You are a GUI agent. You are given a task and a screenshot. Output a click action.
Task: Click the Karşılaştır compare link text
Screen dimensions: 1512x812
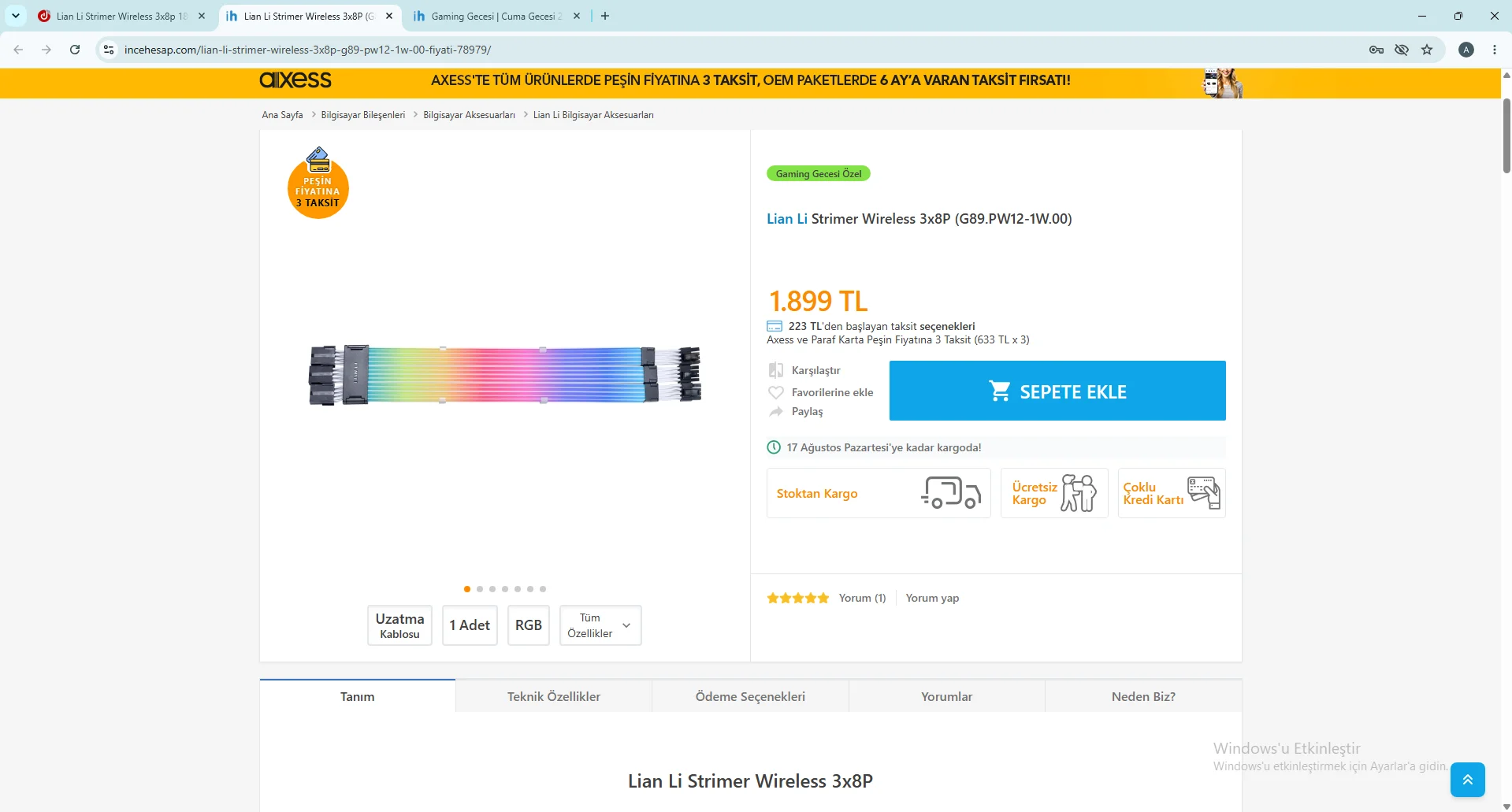tap(816, 370)
